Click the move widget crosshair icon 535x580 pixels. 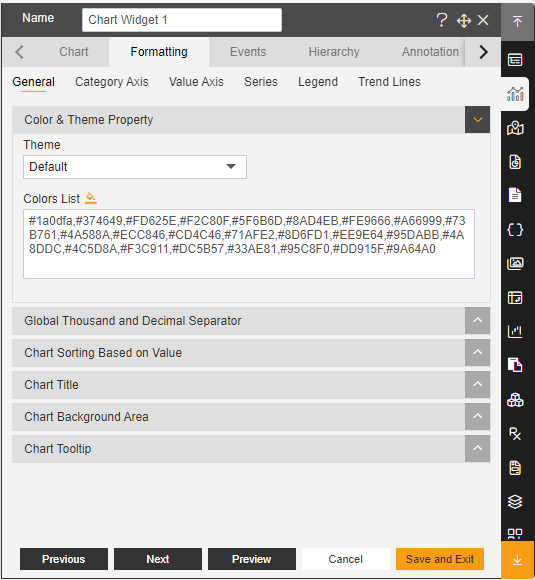coord(464,21)
